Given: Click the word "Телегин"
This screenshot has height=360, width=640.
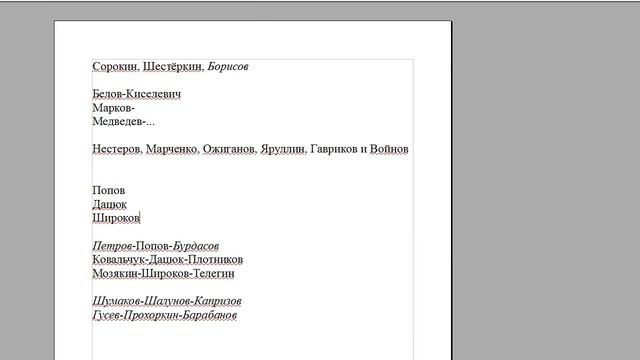Looking at the screenshot, I should [x=213, y=273].
